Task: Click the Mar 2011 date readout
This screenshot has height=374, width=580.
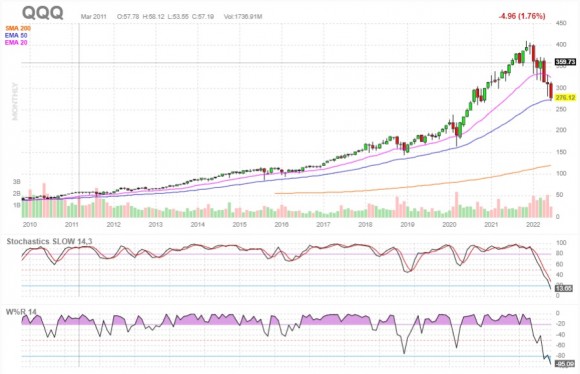Action: click(94, 17)
